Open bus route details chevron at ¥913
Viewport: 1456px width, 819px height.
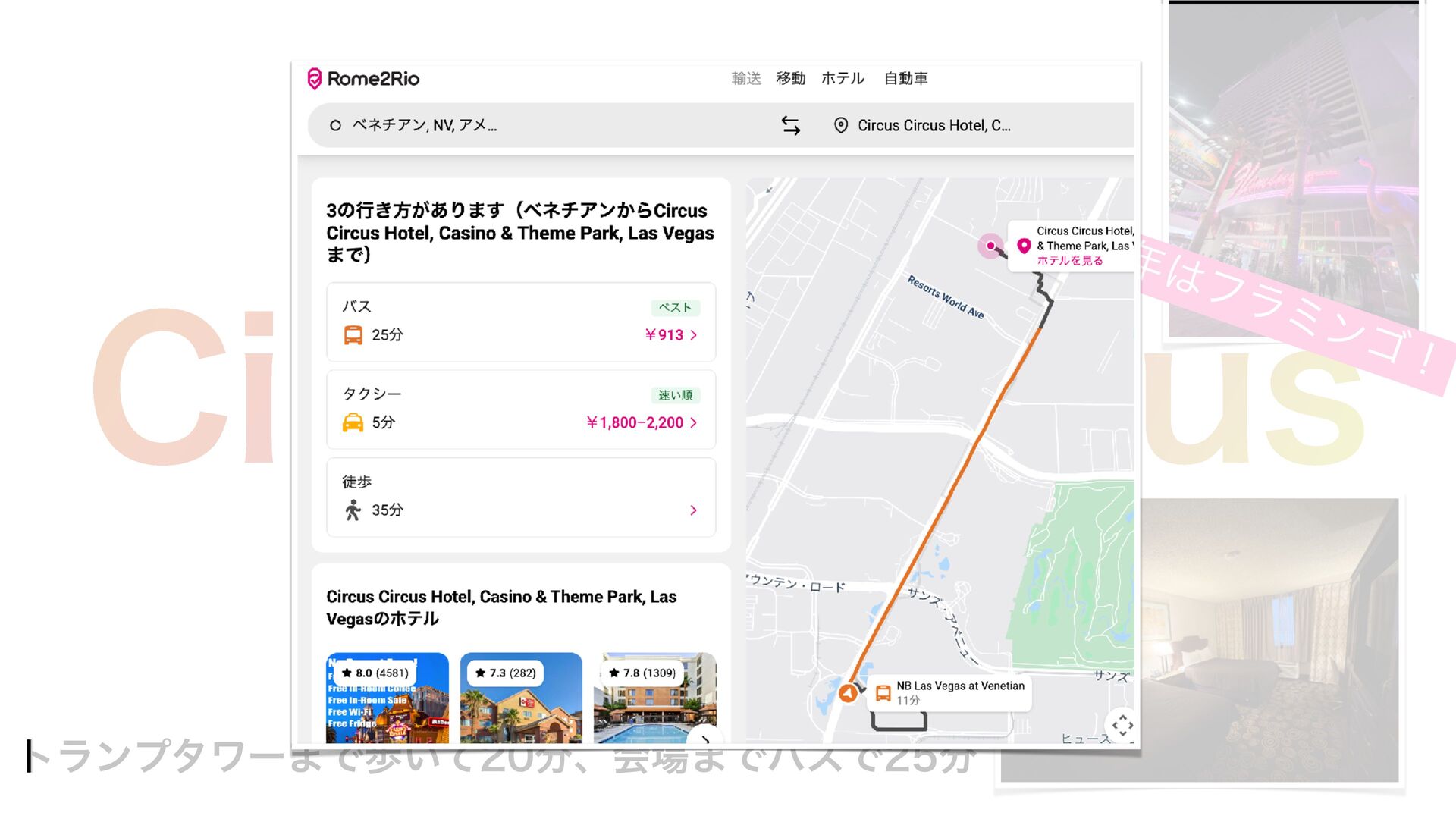pyautogui.click(x=693, y=335)
